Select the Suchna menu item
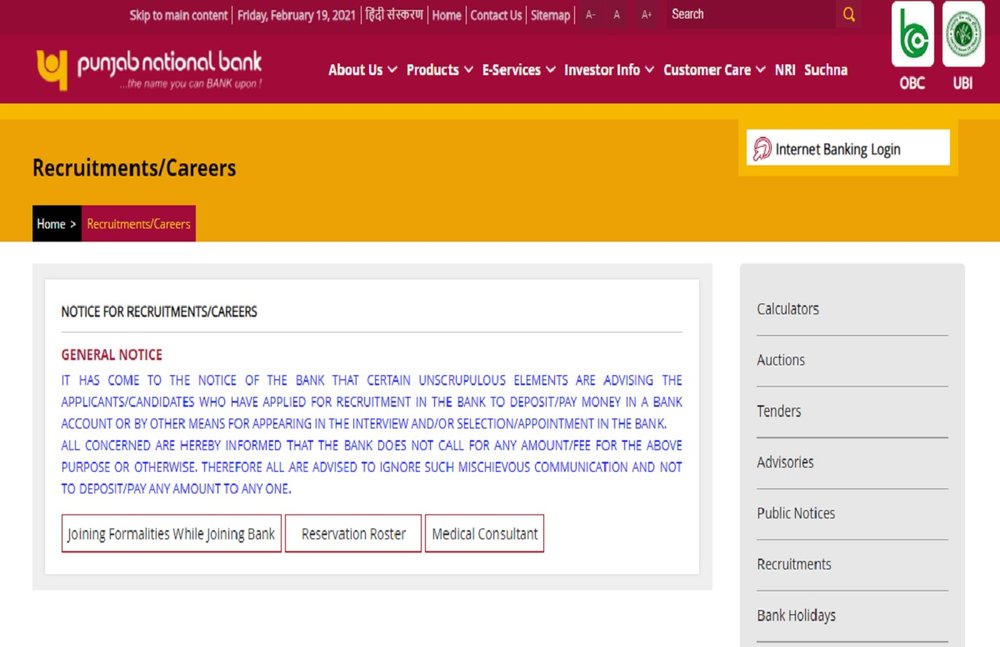Image resolution: width=1000 pixels, height=647 pixels. (826, 70)
